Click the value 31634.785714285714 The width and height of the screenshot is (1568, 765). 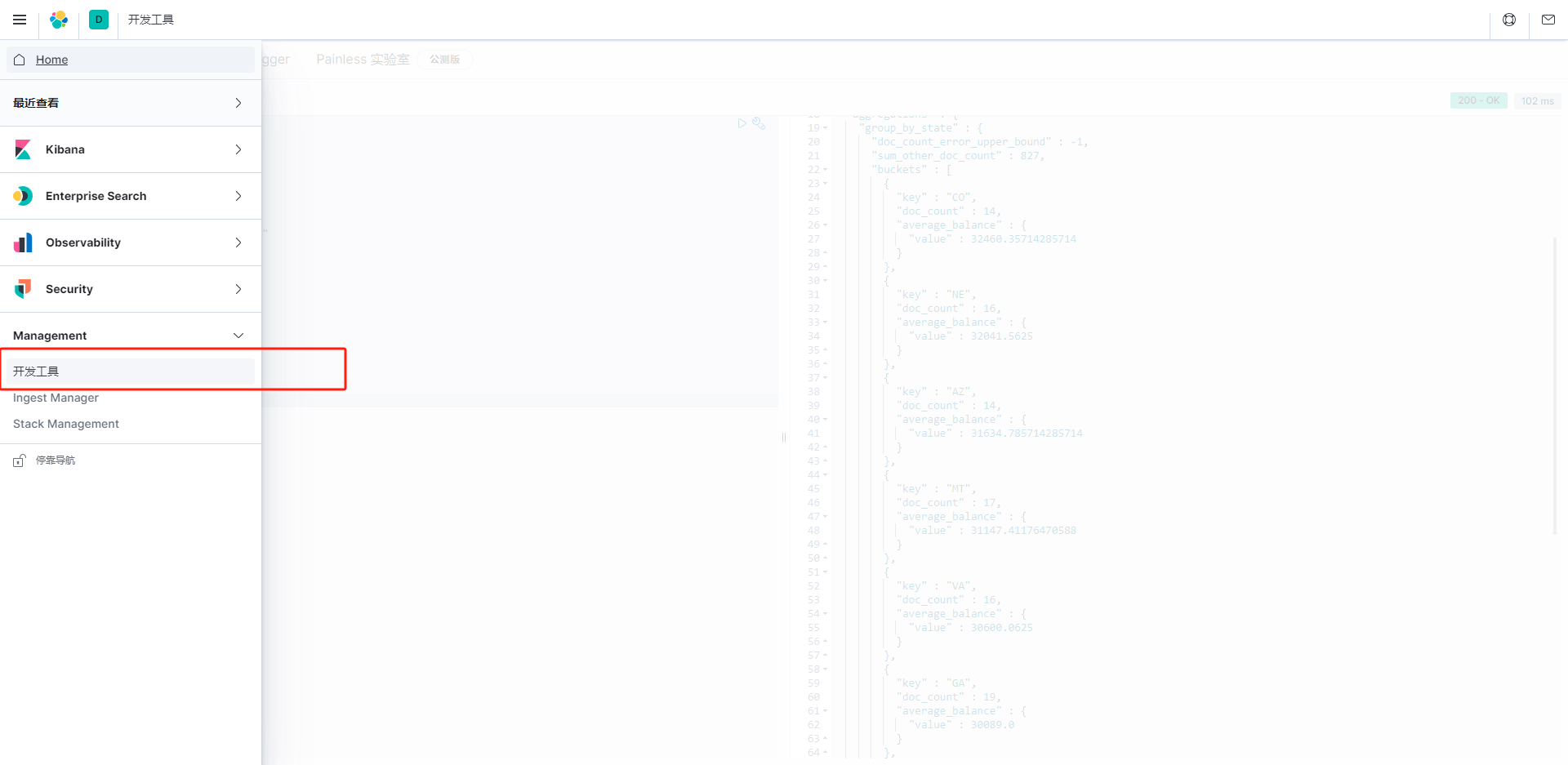1027,434
